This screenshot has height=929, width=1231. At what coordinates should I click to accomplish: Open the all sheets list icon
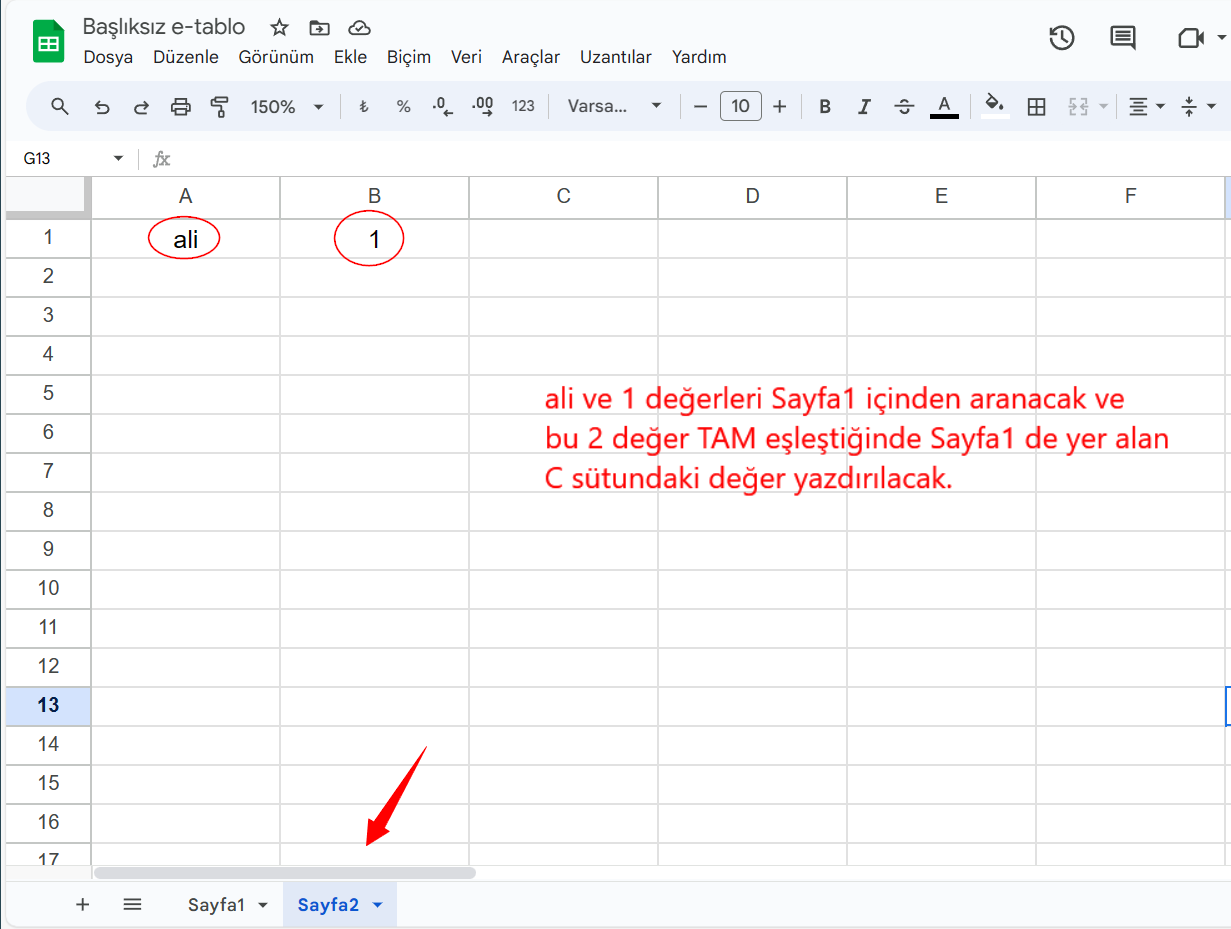click(132, 905)
